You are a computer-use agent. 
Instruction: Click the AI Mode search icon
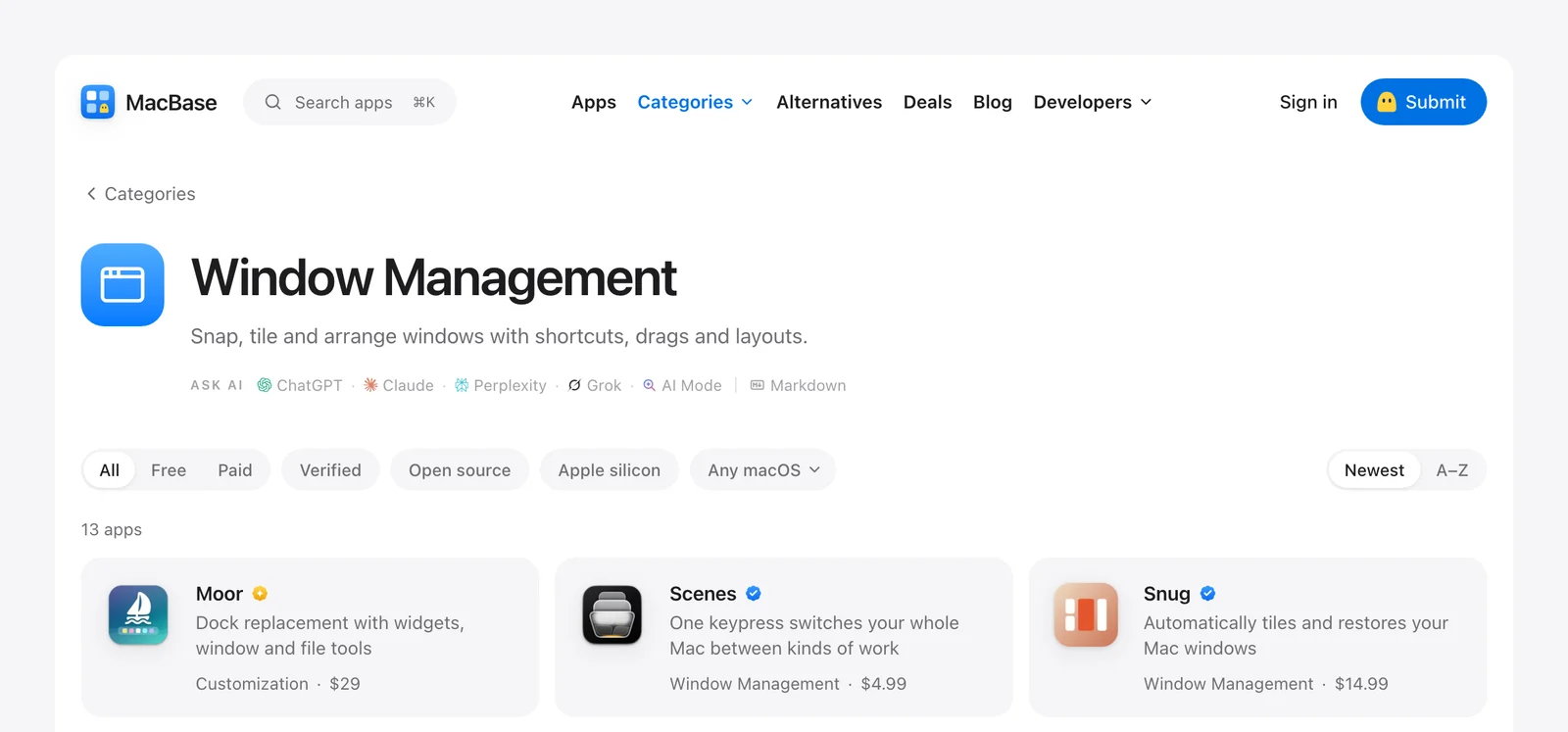(649, 385)
